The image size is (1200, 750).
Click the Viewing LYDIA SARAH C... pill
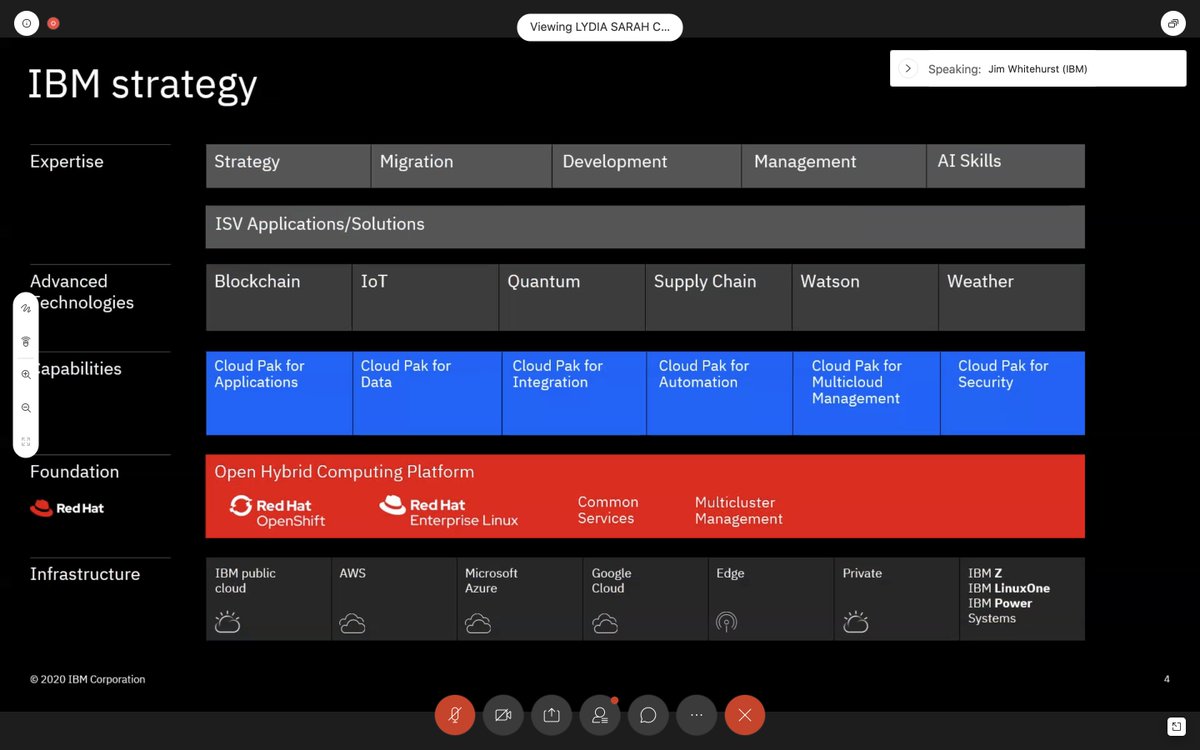pyautogui.click(x=600, y=27)
